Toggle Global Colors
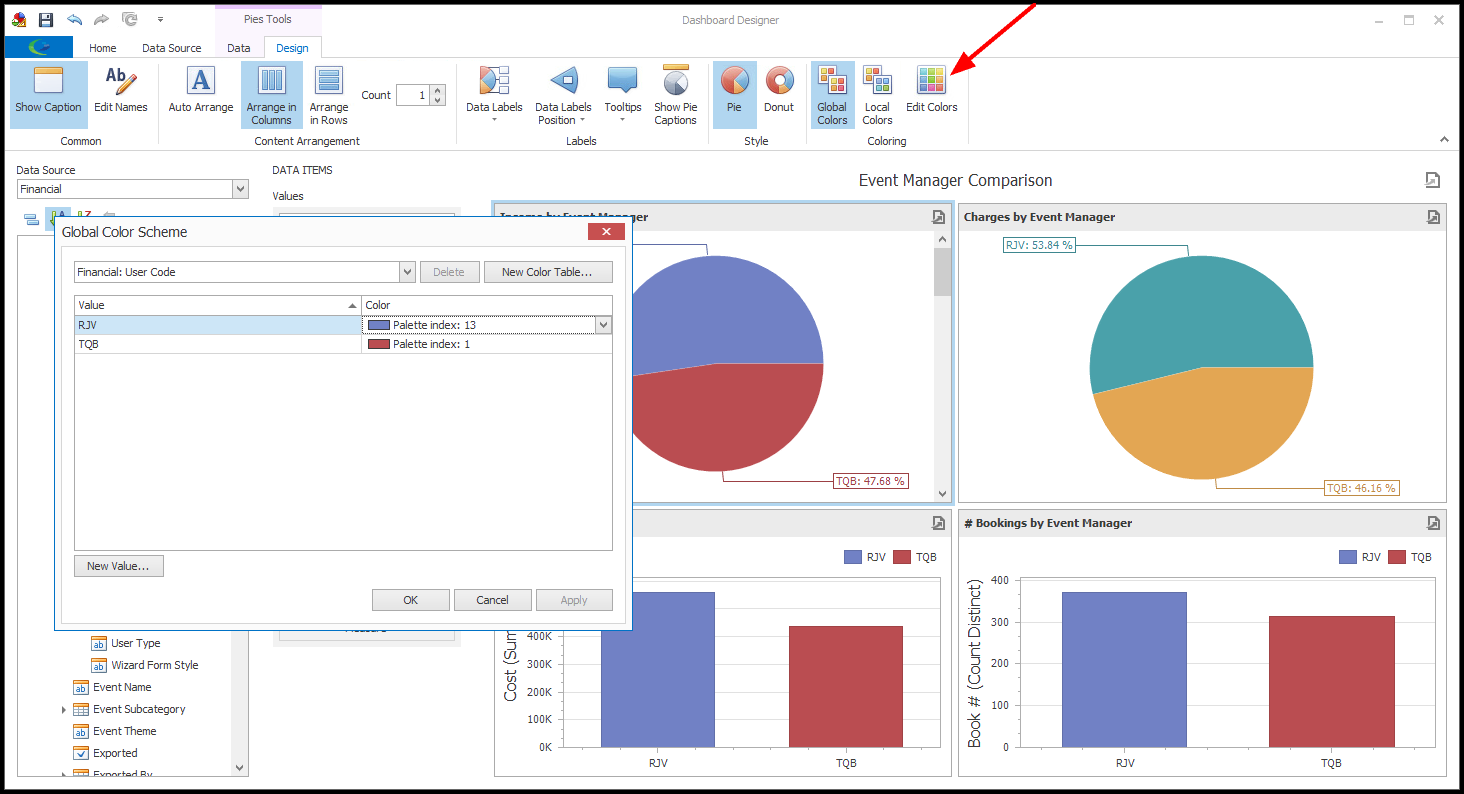 tap(832, 94)
